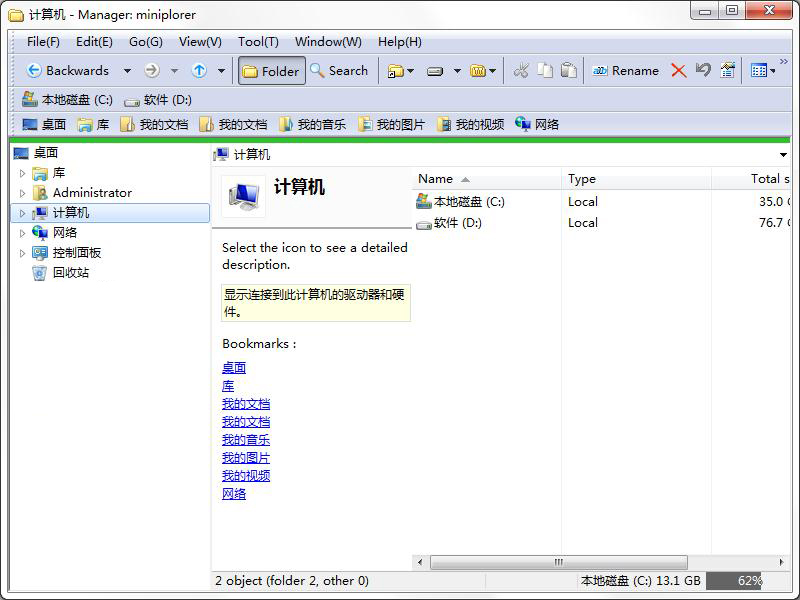The height and width of the screenshot is (600, 800).
Task: Click the Properties icon in toolbar
Action: click(728, 71)
